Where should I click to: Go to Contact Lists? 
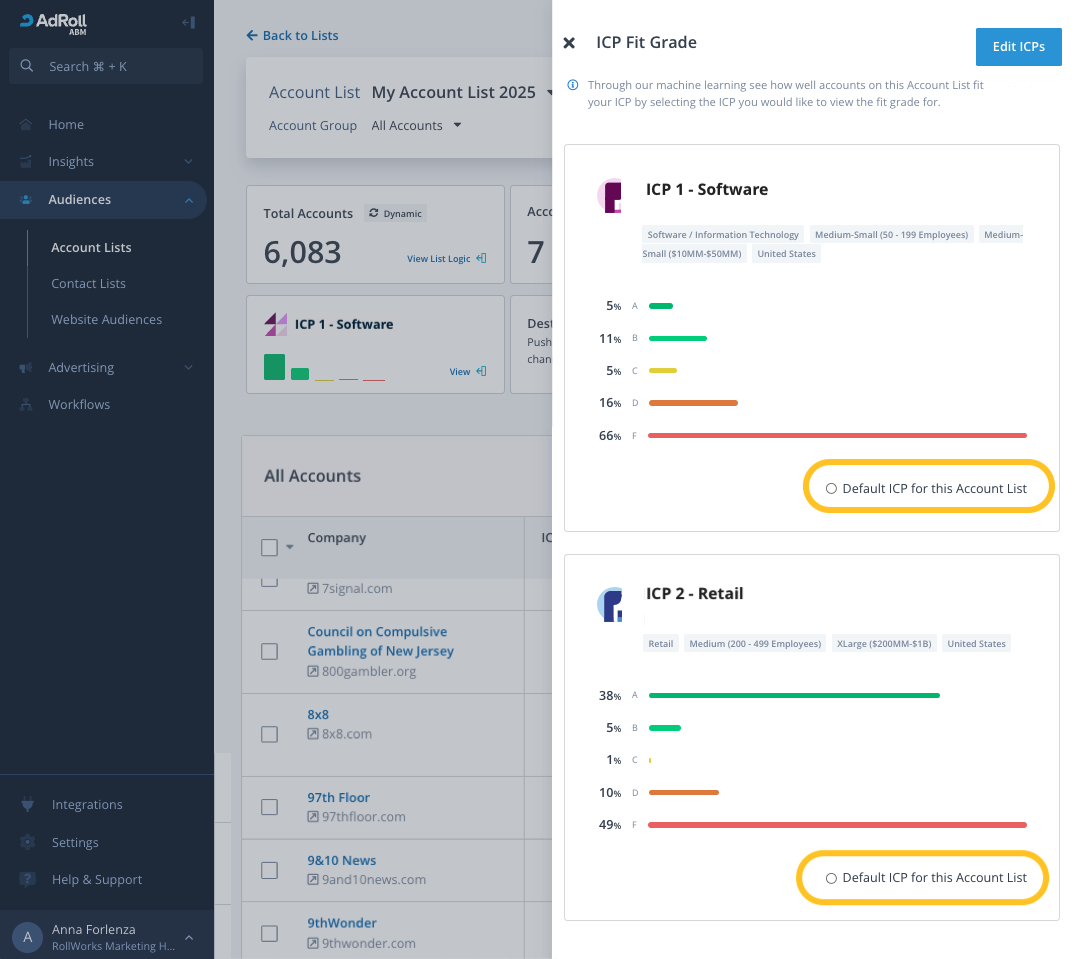pyautogui.click(x=88, y=284)
